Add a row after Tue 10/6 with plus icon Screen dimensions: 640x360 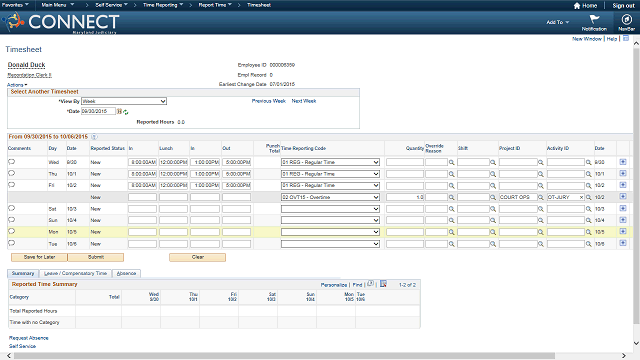[623, 243]
